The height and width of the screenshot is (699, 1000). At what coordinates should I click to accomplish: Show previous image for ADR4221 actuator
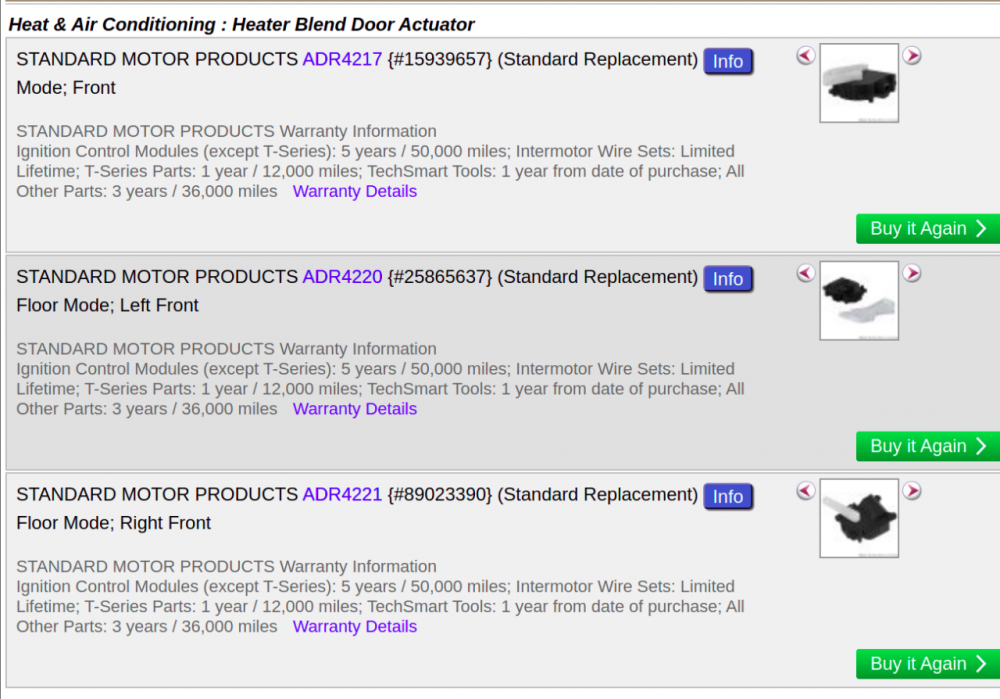pyautogui.click(x=806, y=491)
